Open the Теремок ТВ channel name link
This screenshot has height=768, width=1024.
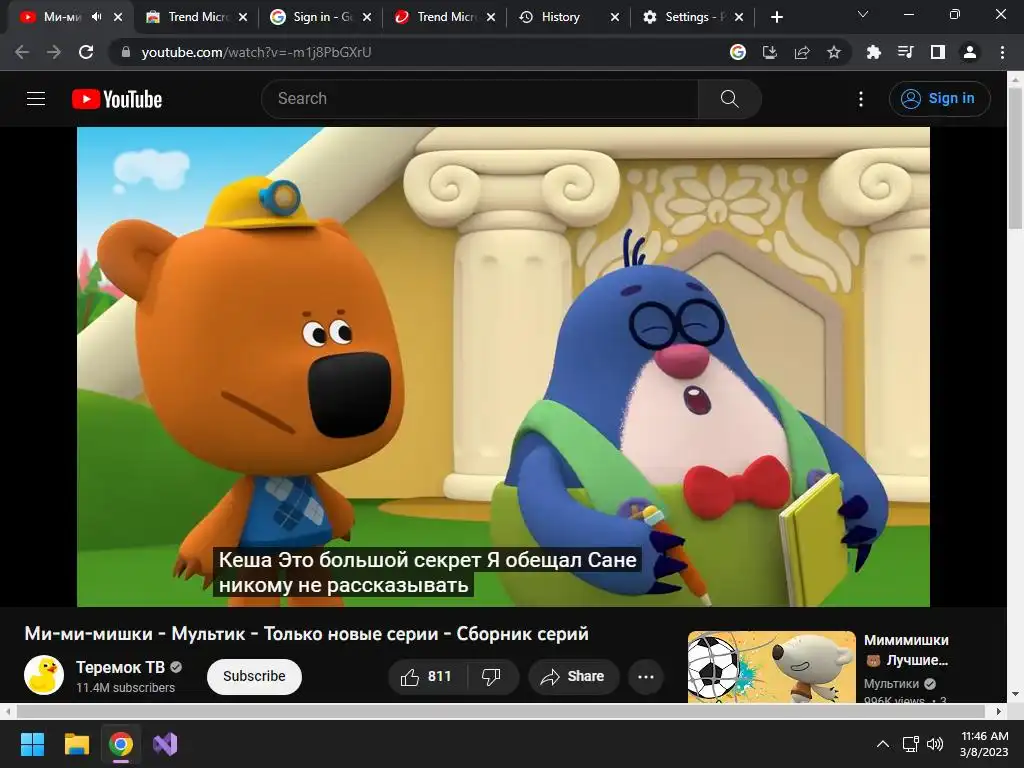[120, 667]
